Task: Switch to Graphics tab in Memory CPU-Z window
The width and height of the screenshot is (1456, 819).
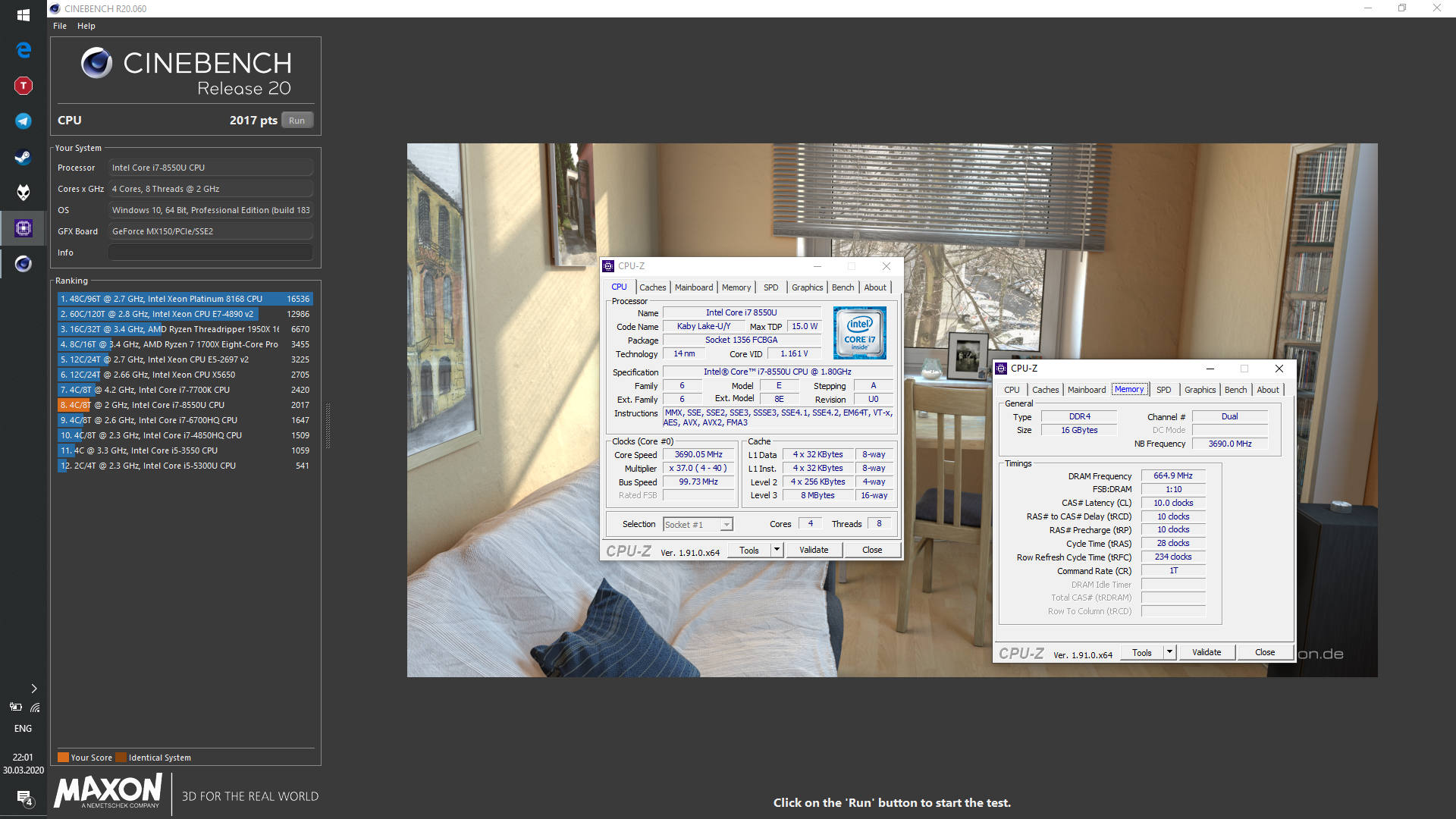Action: (x=1200, y=390)
